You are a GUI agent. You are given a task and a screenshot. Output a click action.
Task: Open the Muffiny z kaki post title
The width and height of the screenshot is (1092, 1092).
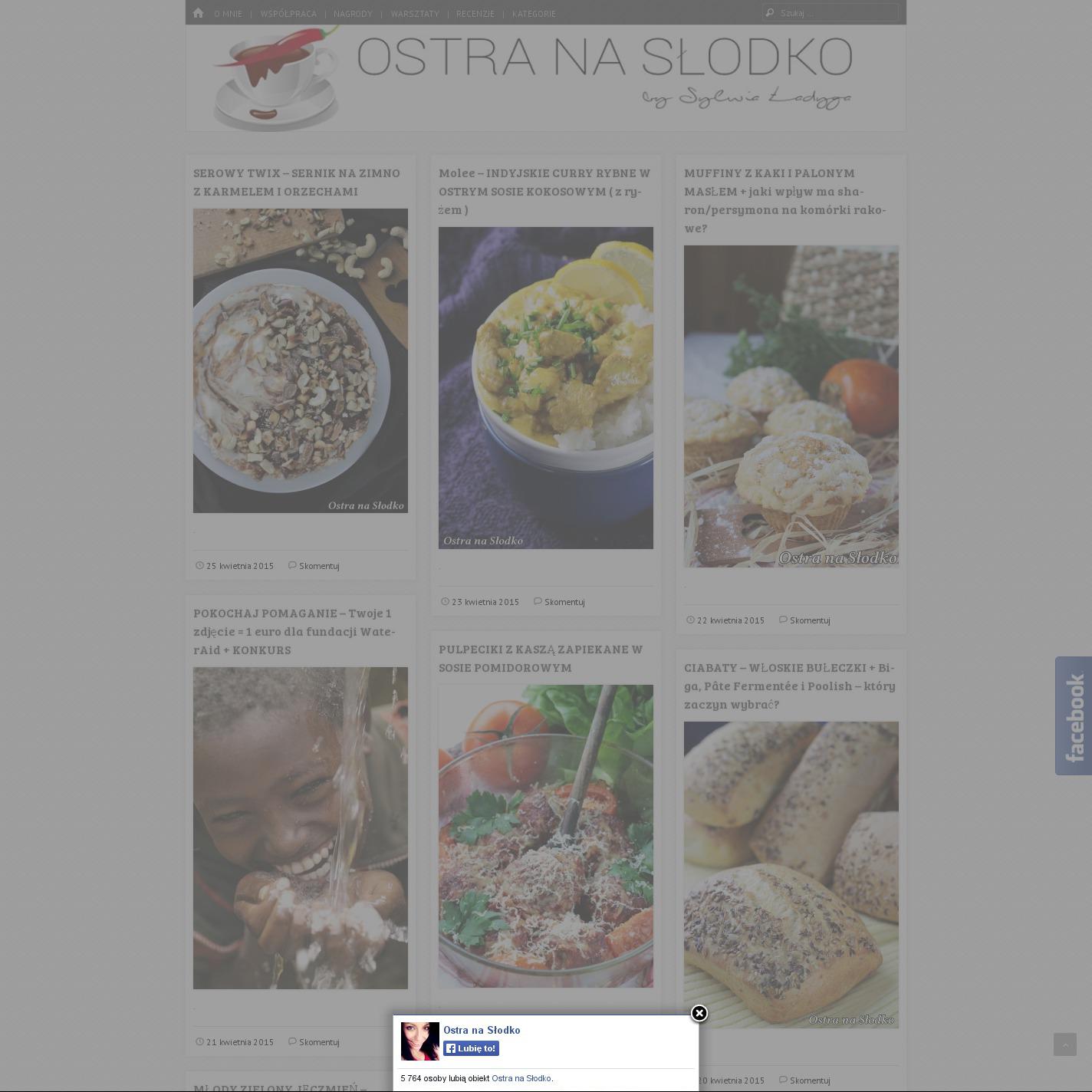[x=785, y=200]
